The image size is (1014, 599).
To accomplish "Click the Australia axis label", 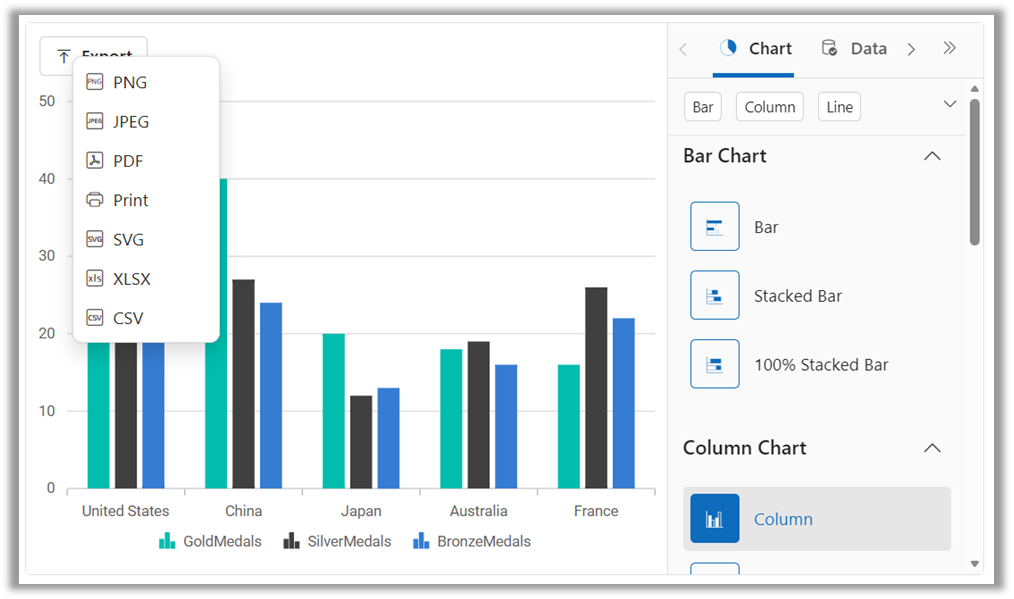I will 479,510.
